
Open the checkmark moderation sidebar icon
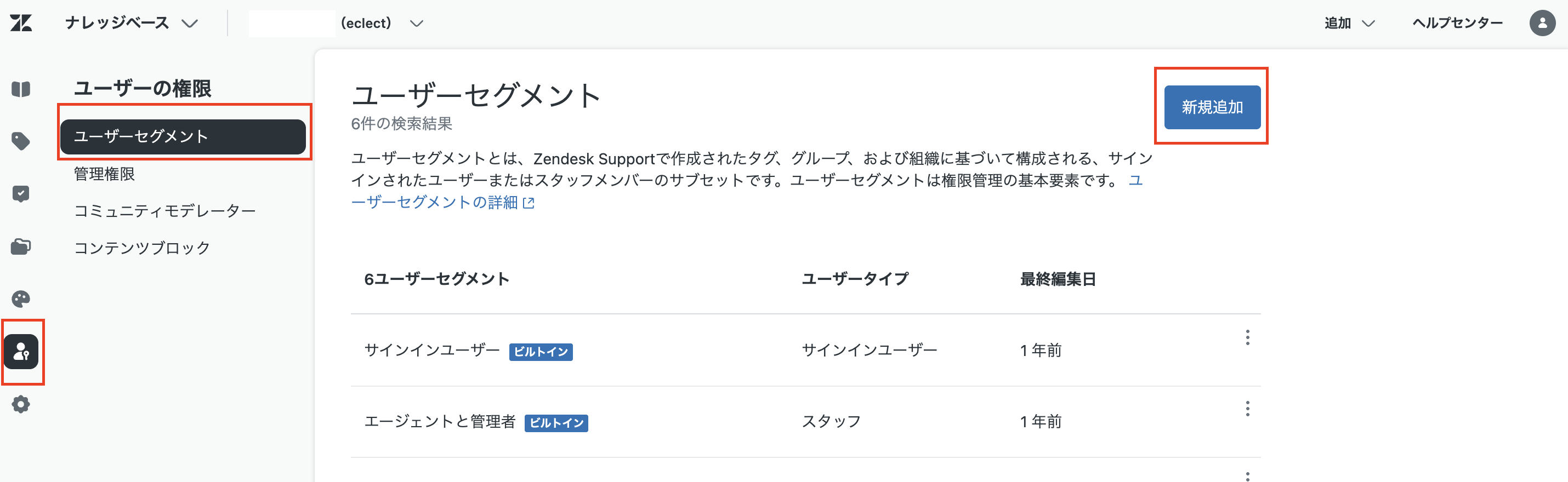tap(21, 194)
